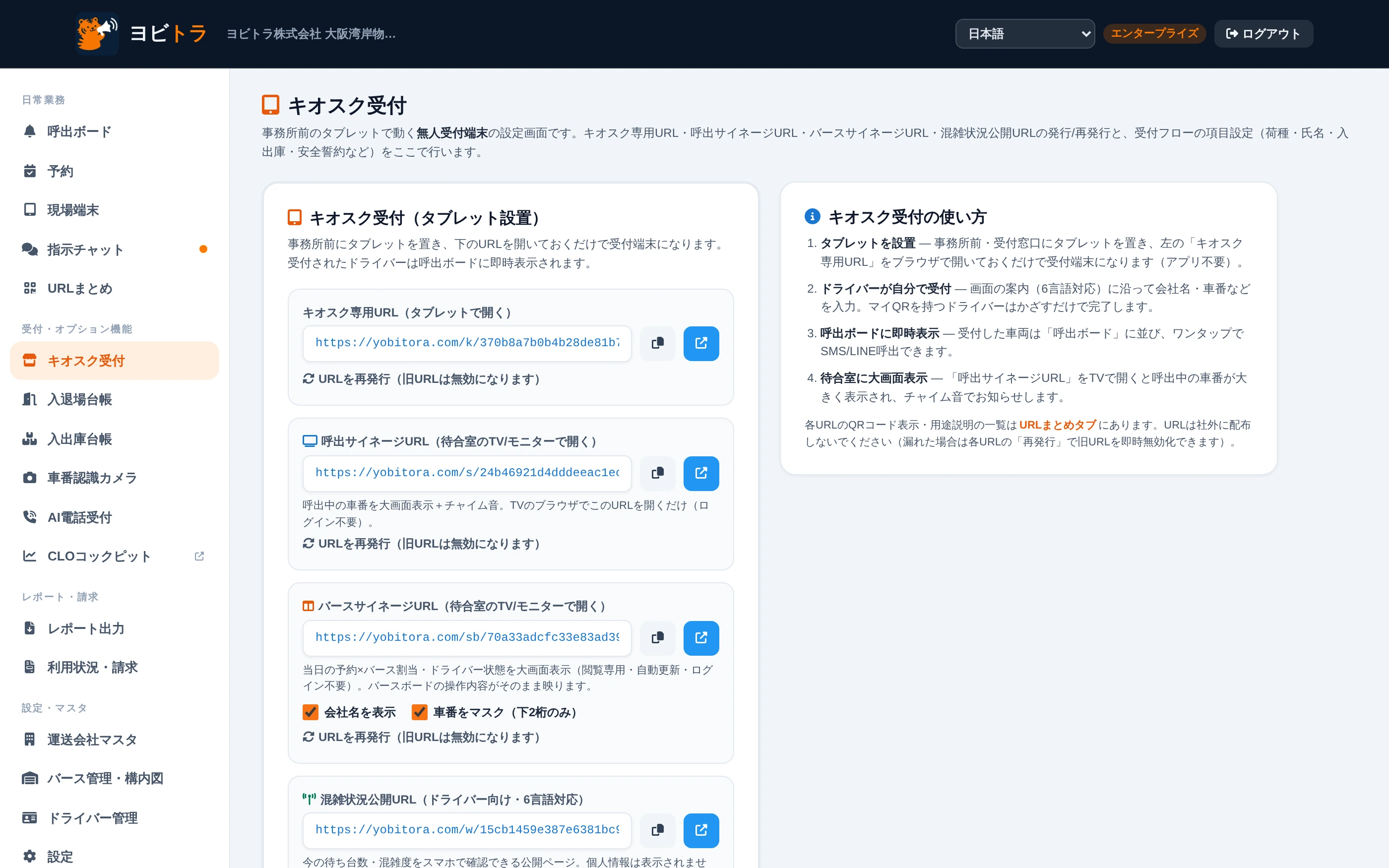Click the chart icon beside CLOコックピット
This screenshot has width=1389, height=868.
point(30,556)
